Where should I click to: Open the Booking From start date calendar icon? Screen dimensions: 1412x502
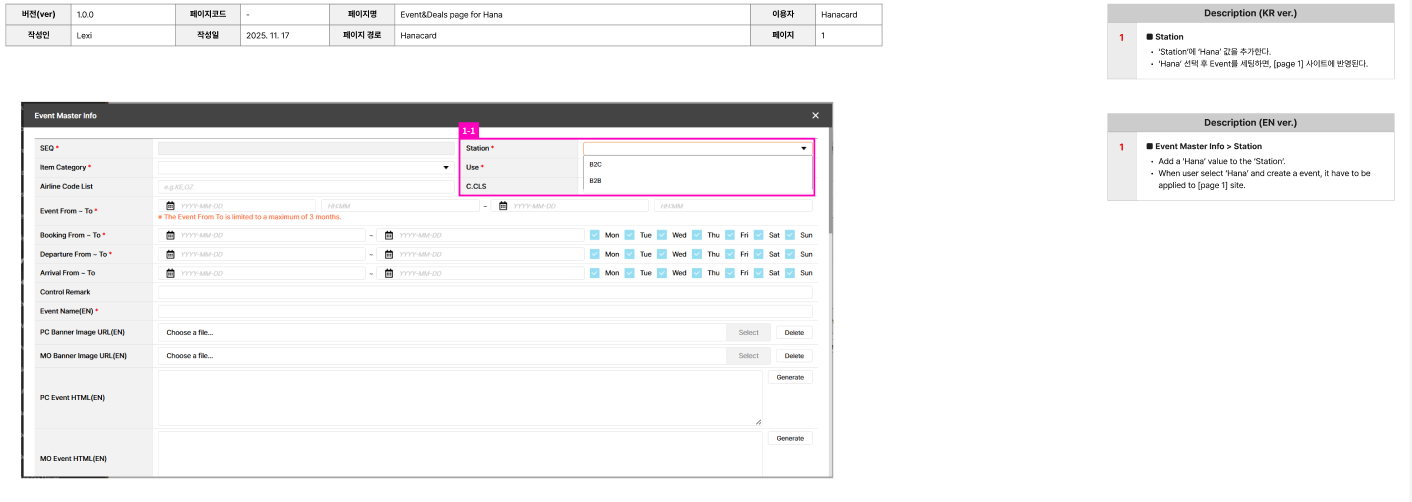point(171,235)
